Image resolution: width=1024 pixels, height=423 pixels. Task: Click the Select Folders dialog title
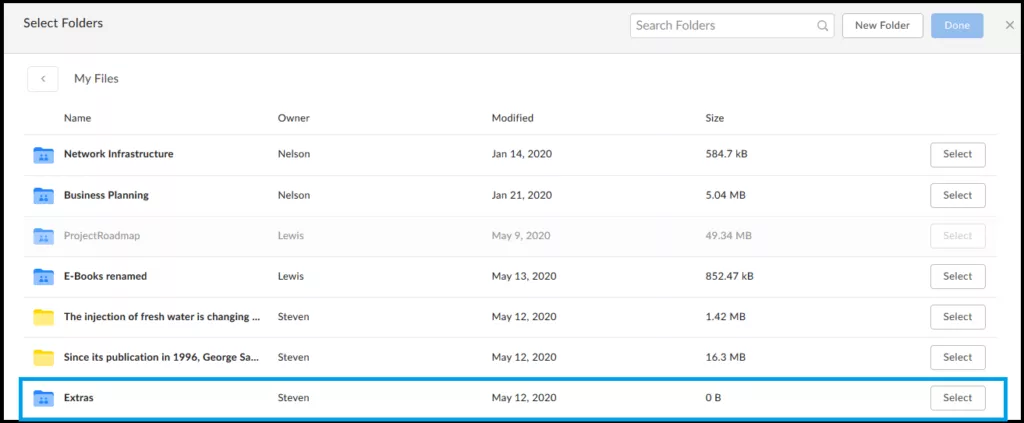click(x=63, y=24)
